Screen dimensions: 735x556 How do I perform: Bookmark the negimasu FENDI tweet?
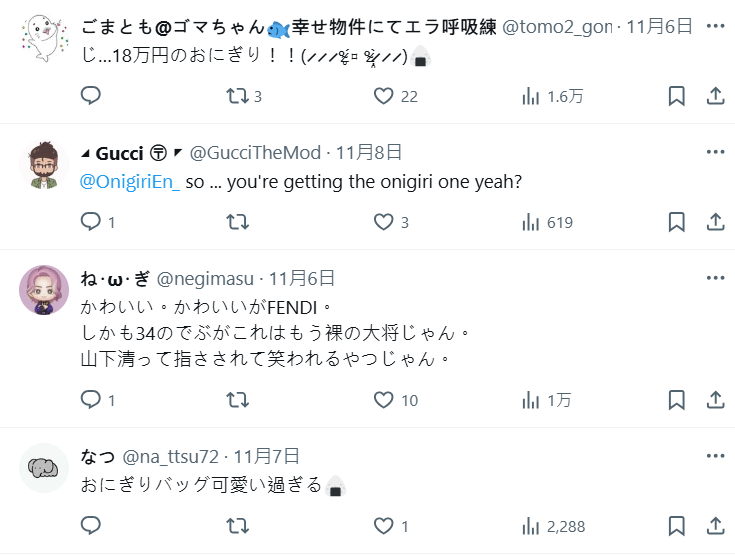coord(676,400)
